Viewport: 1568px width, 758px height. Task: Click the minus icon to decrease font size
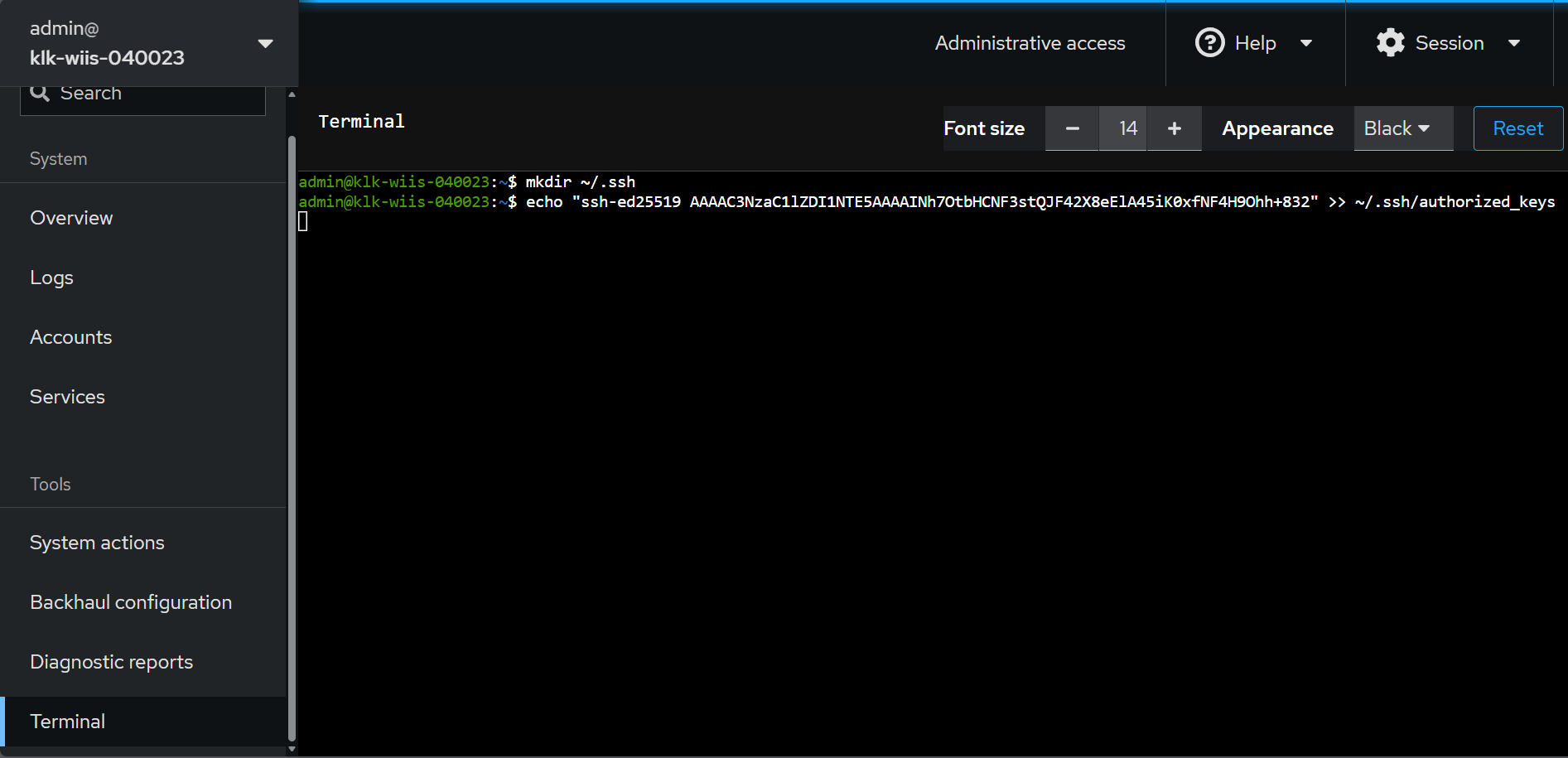1072,128
